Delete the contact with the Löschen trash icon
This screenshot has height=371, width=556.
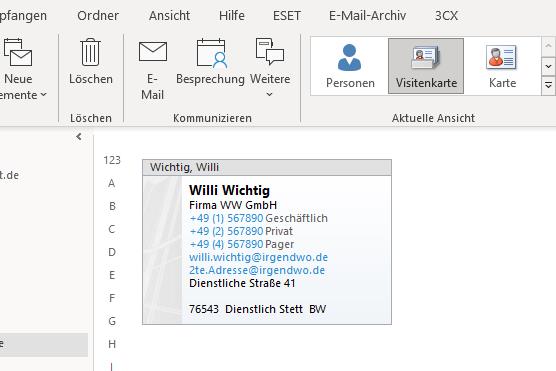pos(91,52)
